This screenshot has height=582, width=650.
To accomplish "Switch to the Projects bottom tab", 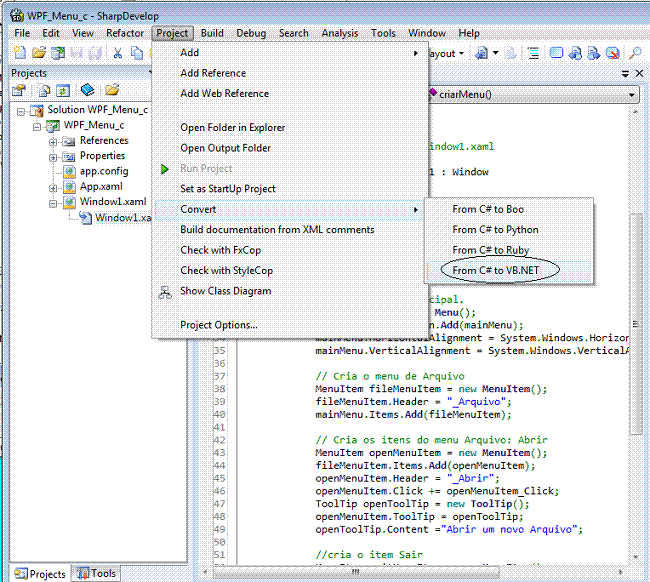I will (x=40, y=574).
